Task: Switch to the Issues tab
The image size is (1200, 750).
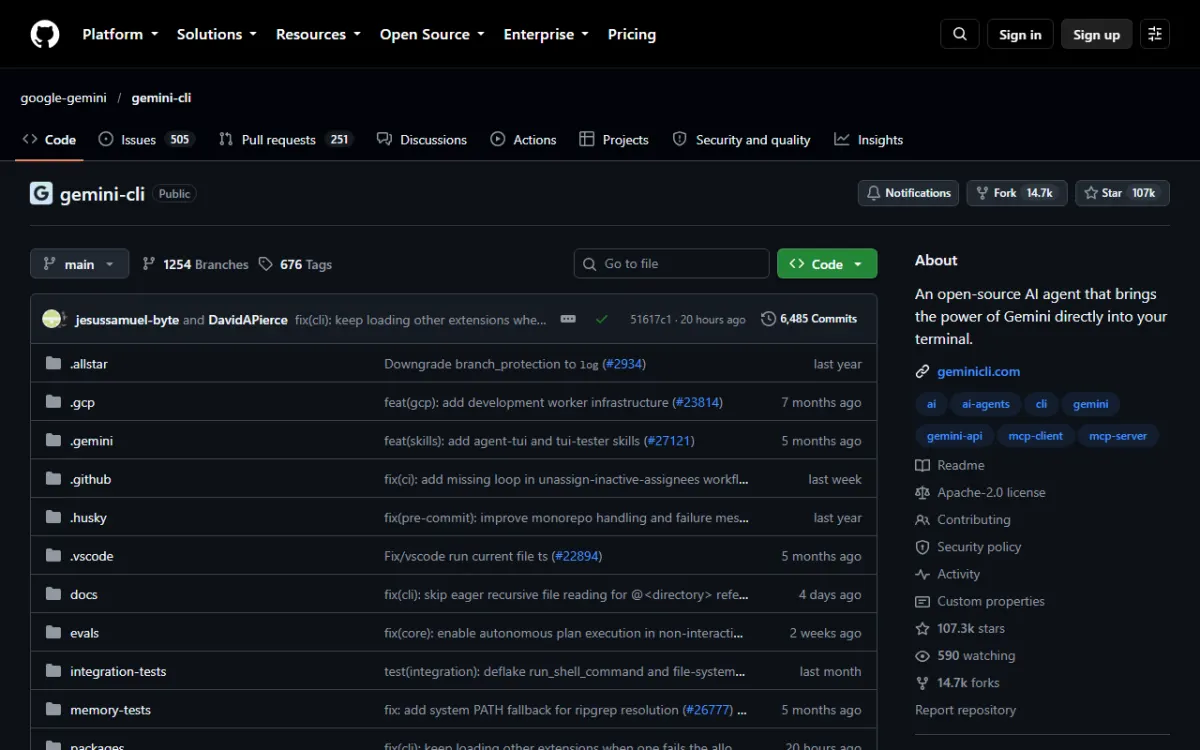Action: [146, 140]
